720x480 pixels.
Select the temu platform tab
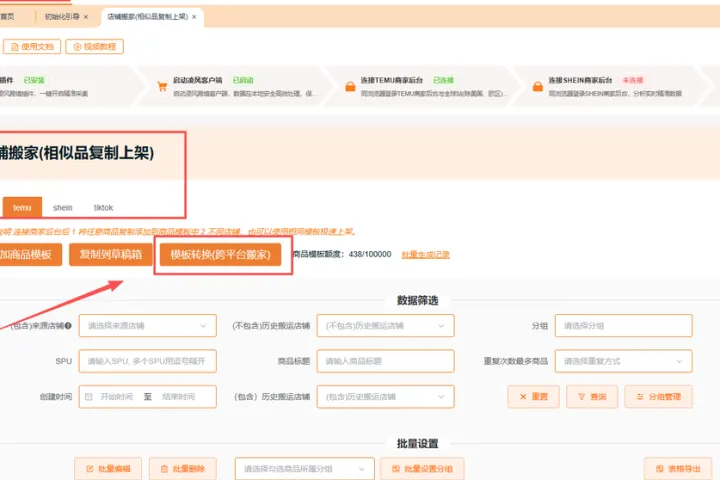coord(22,208)
